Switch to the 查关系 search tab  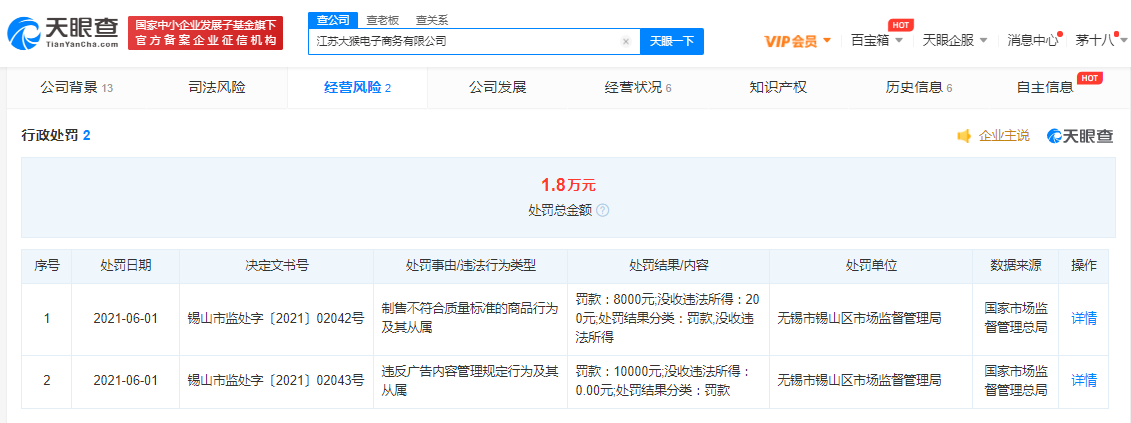[432, 19]
